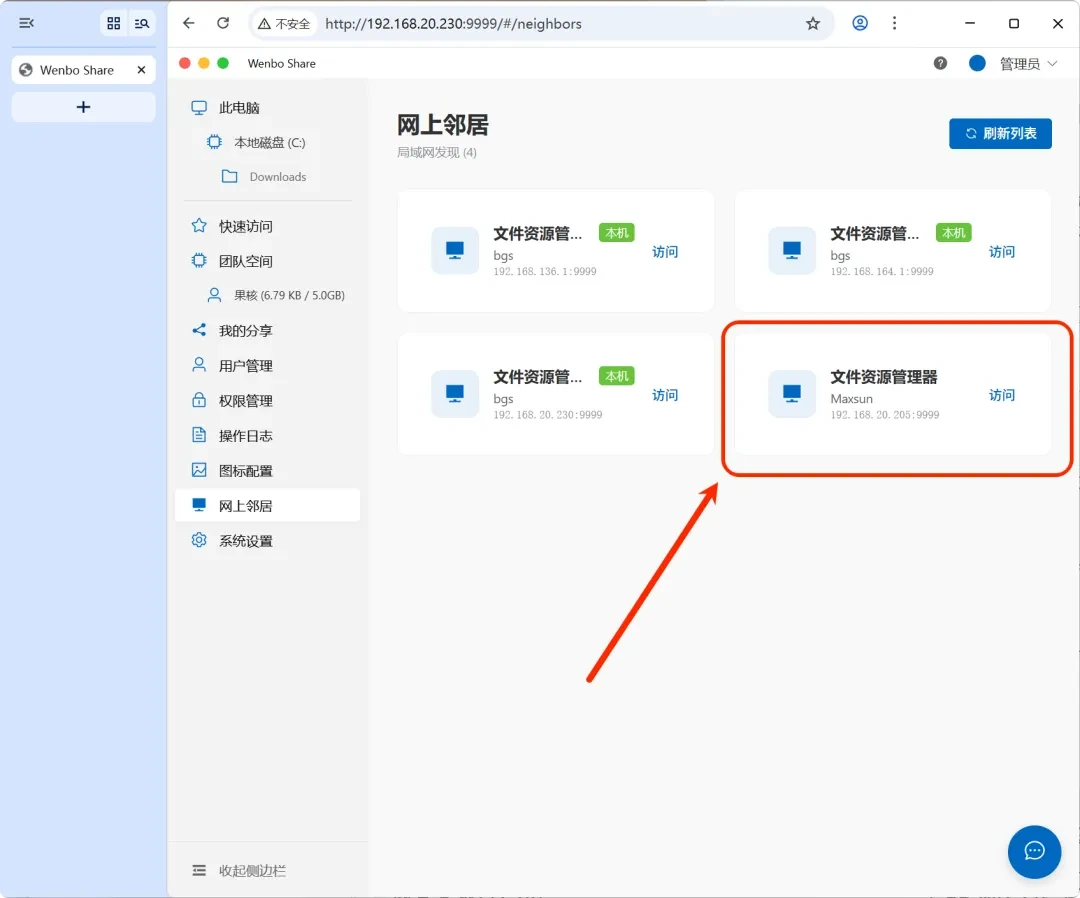Screen dimensions: 1080x898
Task: Click address text 192.168.20.205:9999
Action: [x=884, y=415]
